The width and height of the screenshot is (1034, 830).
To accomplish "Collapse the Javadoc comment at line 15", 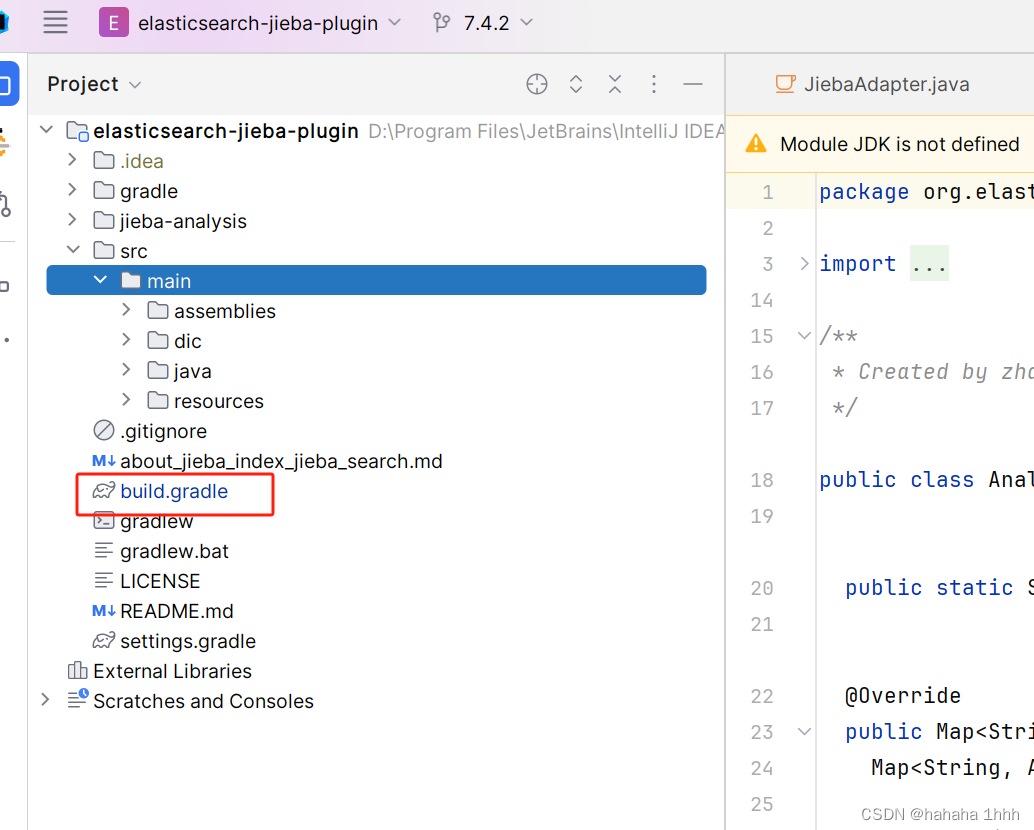I will click(804, 336).
